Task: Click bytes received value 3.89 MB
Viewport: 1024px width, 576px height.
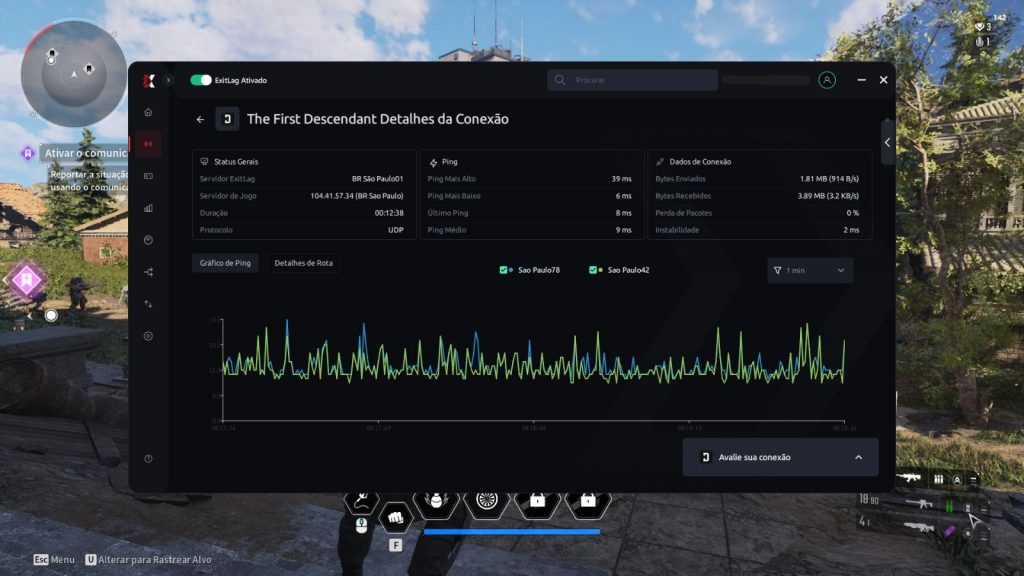Action: click(828, 196)
